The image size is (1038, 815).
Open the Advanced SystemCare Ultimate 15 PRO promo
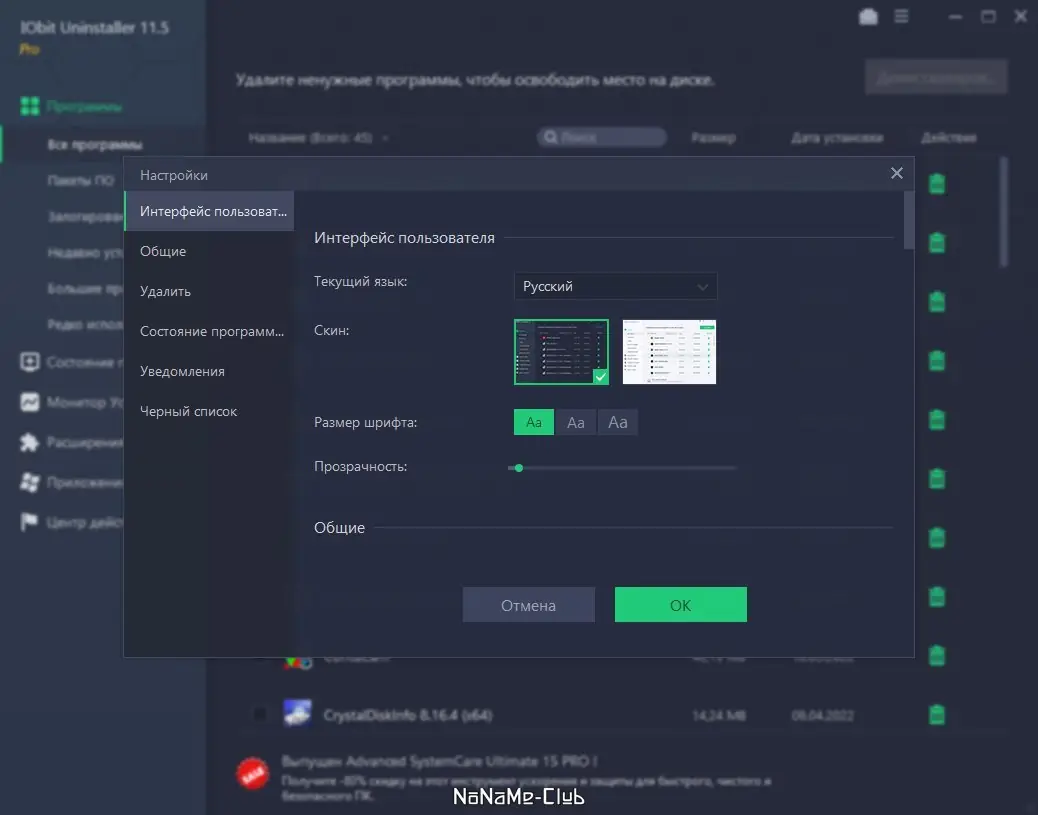pos(440,761)
